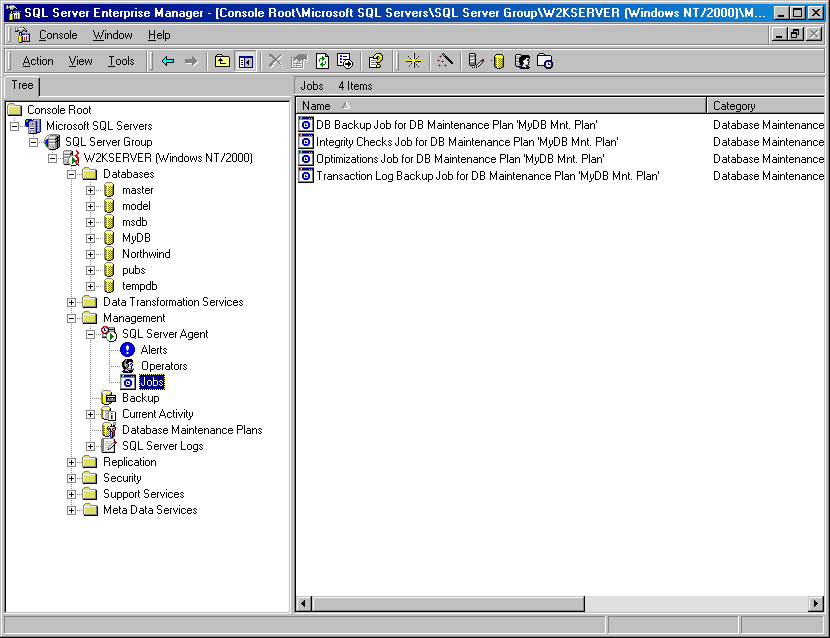Expand the Replication folder

tap(71, 462)
